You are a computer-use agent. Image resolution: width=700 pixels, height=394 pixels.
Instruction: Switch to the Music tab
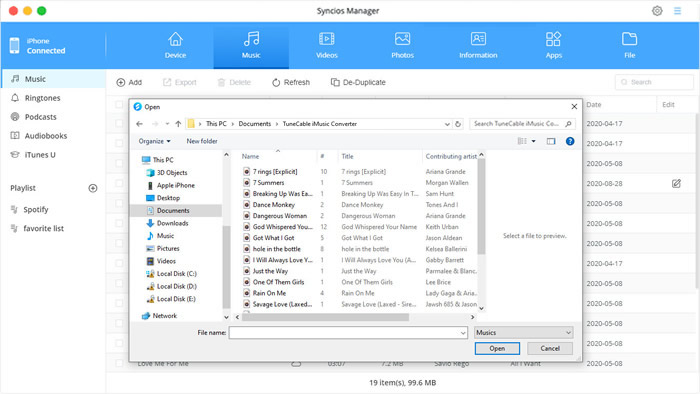pyautogui.click(x=251, y=46)
